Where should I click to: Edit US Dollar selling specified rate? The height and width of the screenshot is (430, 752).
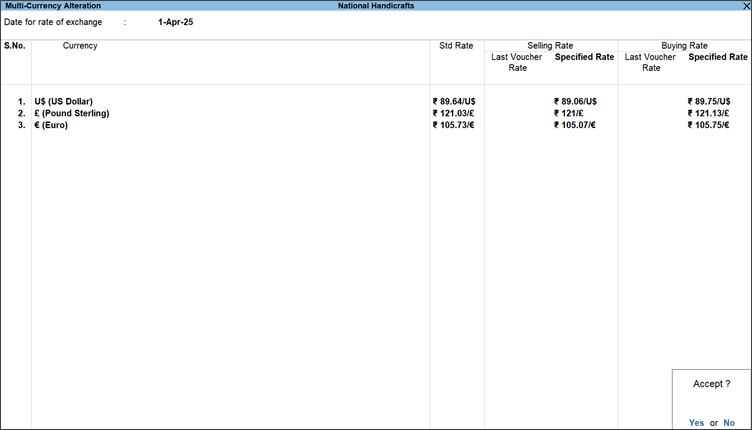pos(575,101)
